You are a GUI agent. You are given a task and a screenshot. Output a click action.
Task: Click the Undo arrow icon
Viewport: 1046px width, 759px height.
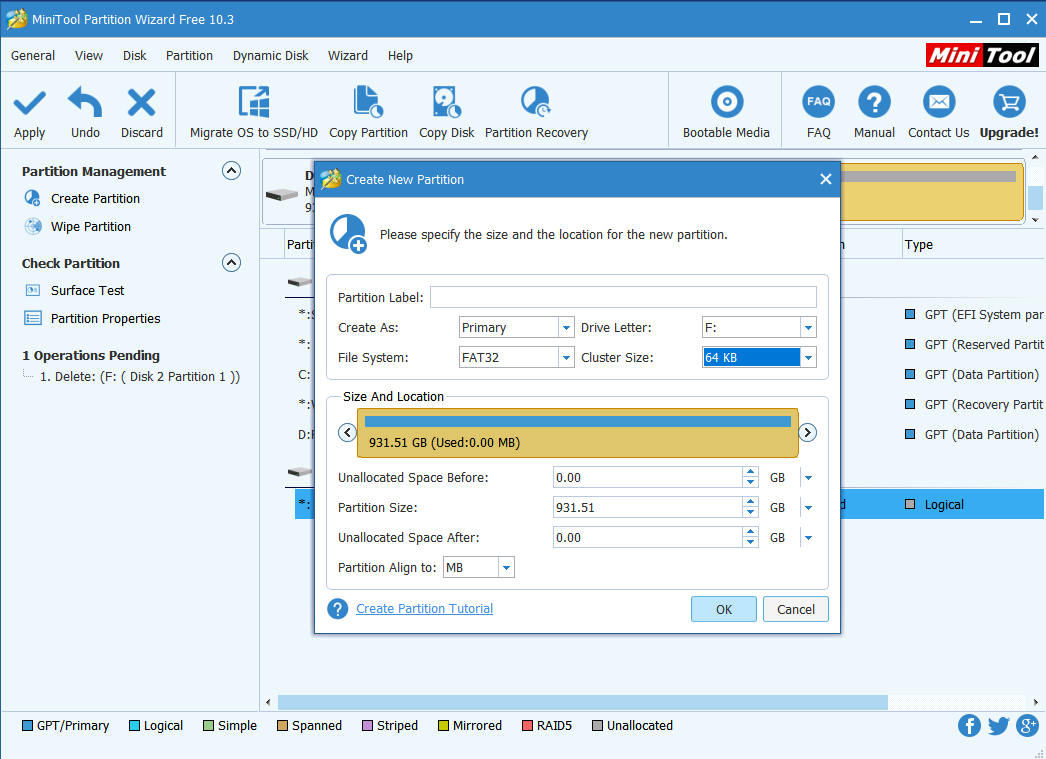[x=85, y=103]
